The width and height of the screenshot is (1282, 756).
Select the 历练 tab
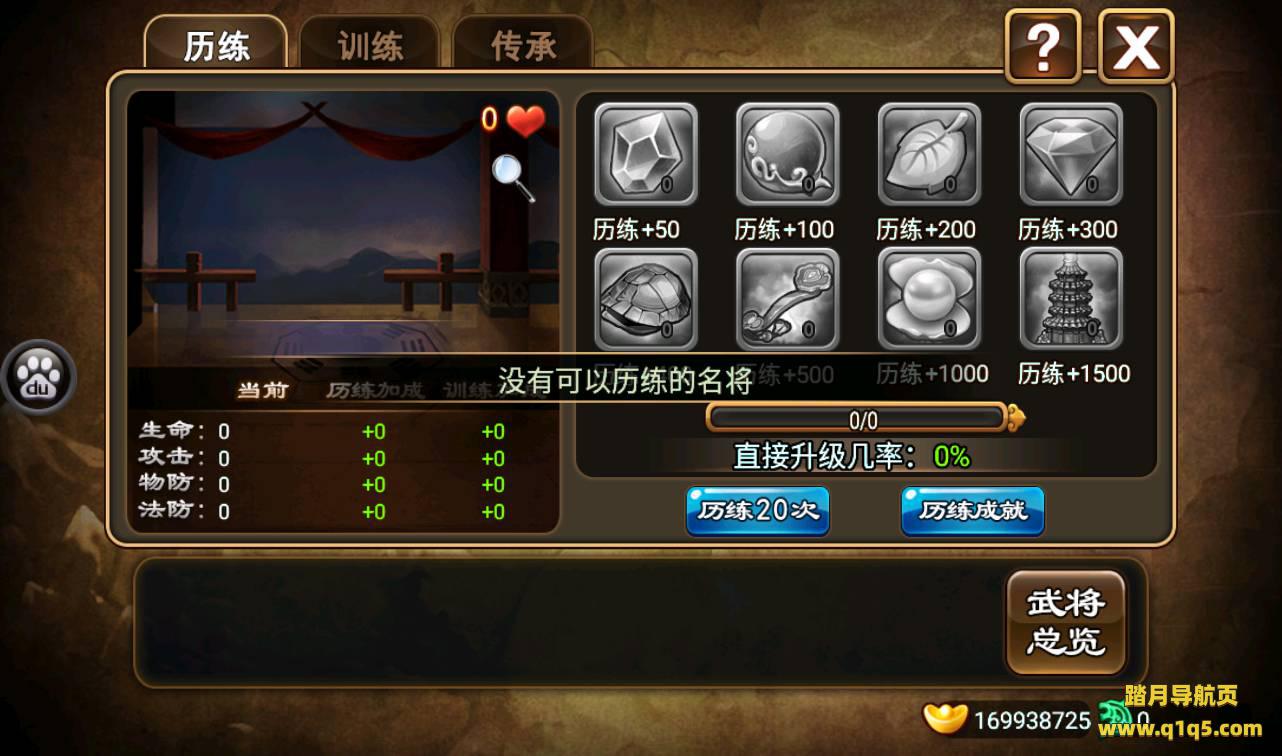[x=216, y=45]
